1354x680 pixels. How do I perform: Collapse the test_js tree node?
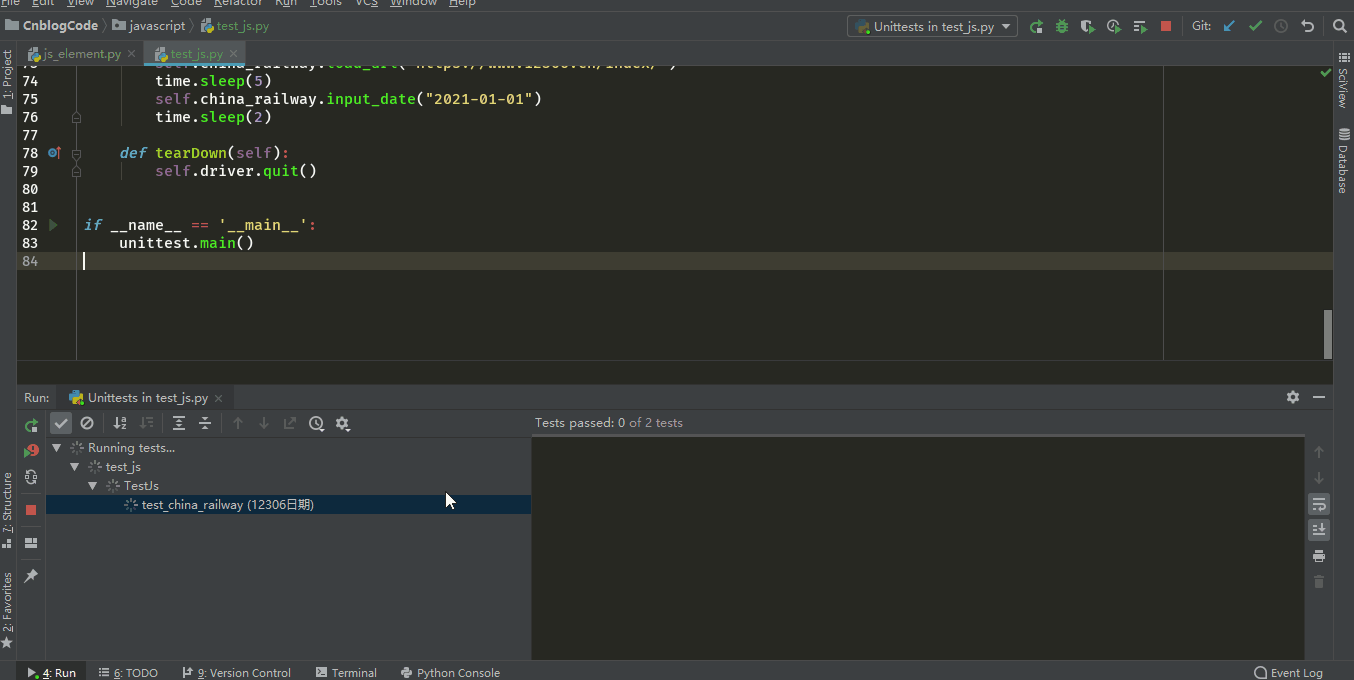point(75,467)
